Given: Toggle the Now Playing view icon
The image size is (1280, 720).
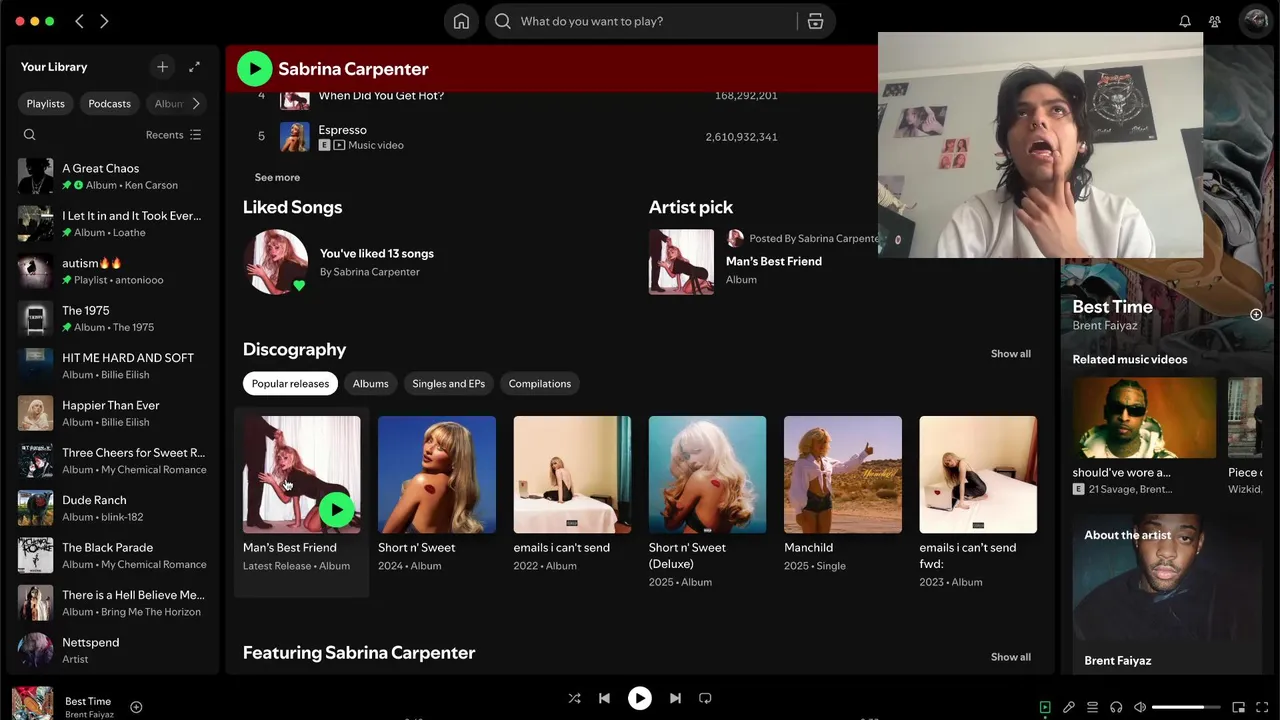Looking at the screenshot, I should [x=1045, y=707].
